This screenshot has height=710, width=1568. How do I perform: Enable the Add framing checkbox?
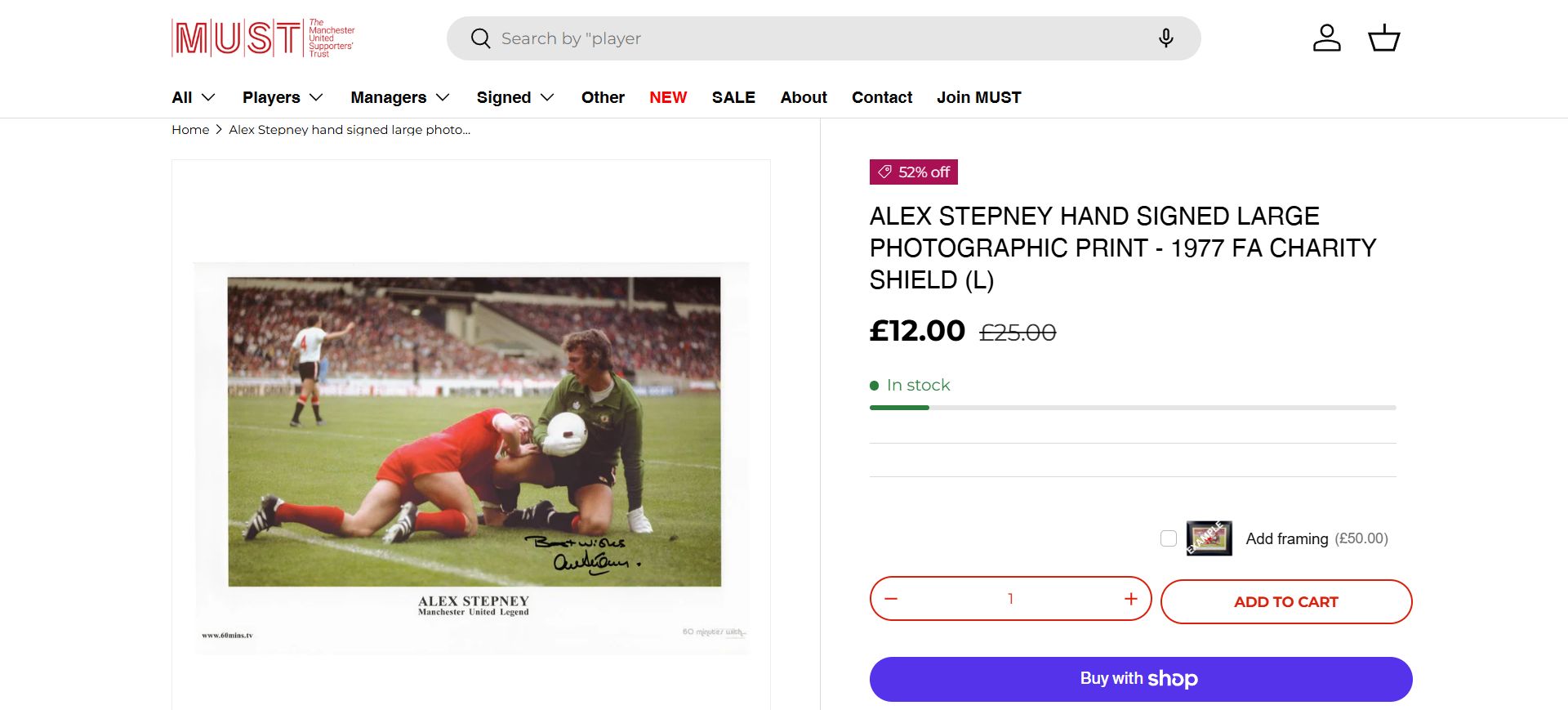[1169, 538]
